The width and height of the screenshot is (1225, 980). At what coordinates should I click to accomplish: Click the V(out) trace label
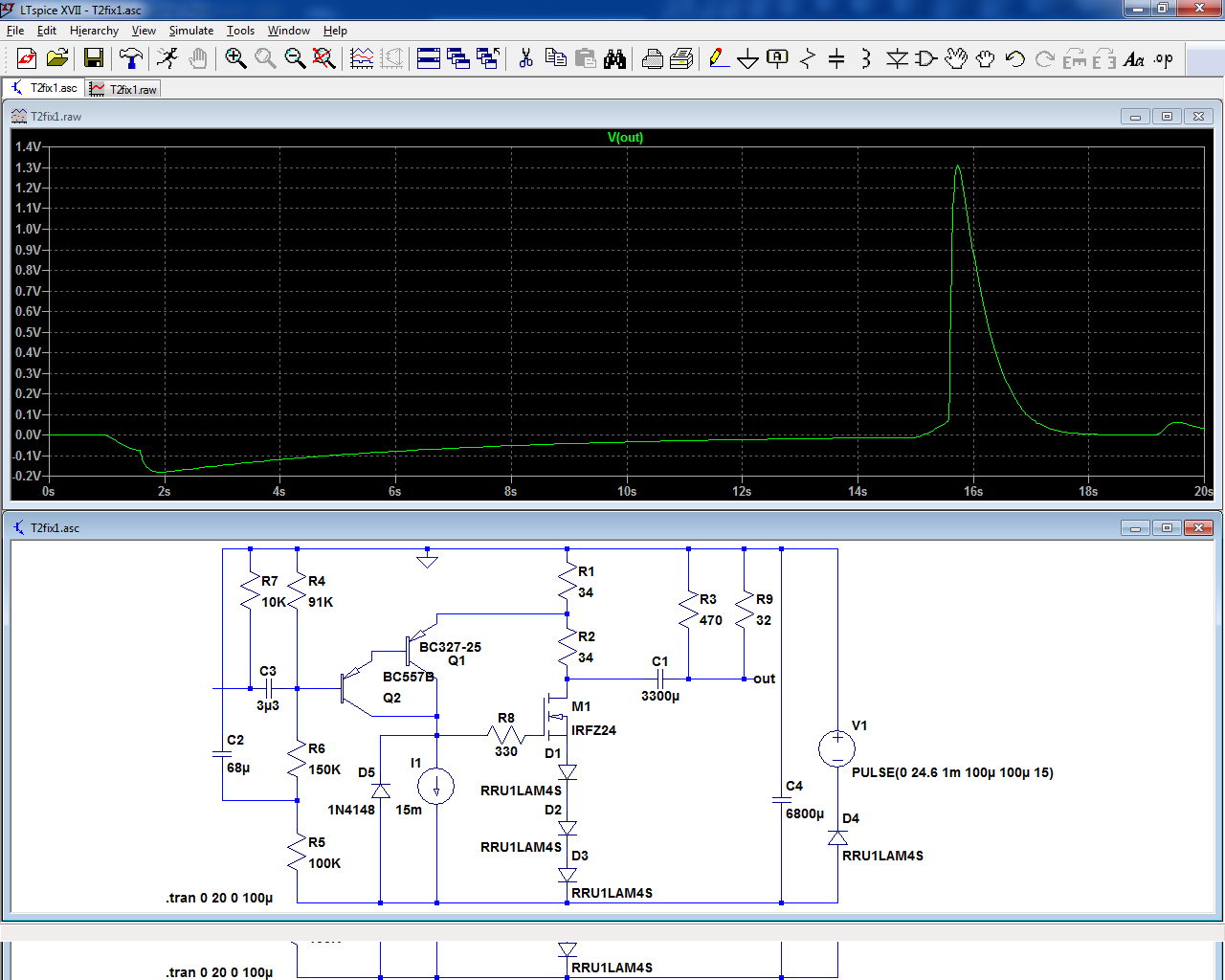click(625, 137)
